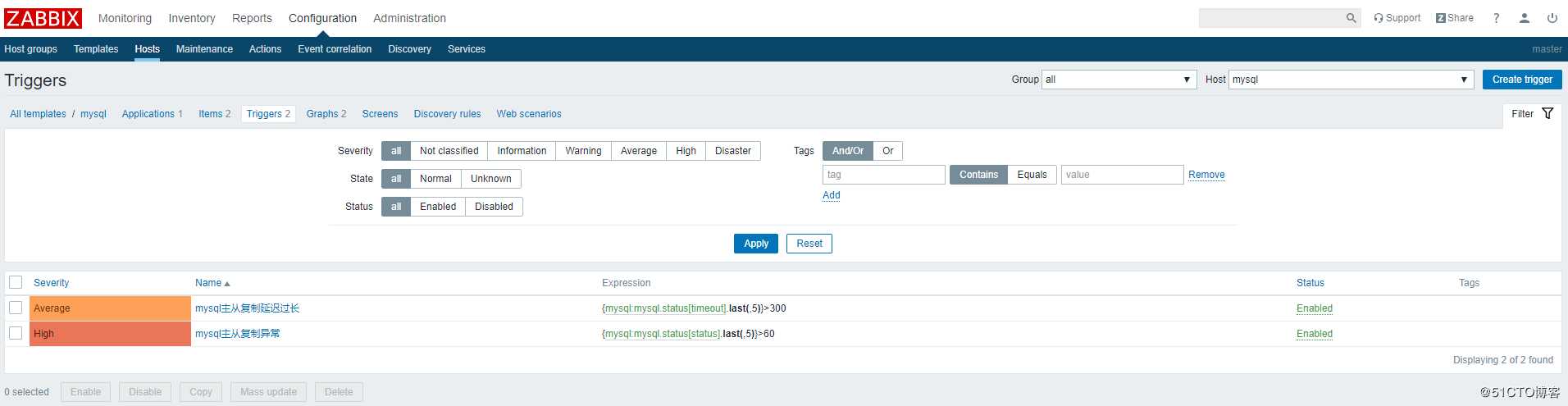Click the global search field
This screenshot has height=406, width=1568.
click(x=1271, y=18)
